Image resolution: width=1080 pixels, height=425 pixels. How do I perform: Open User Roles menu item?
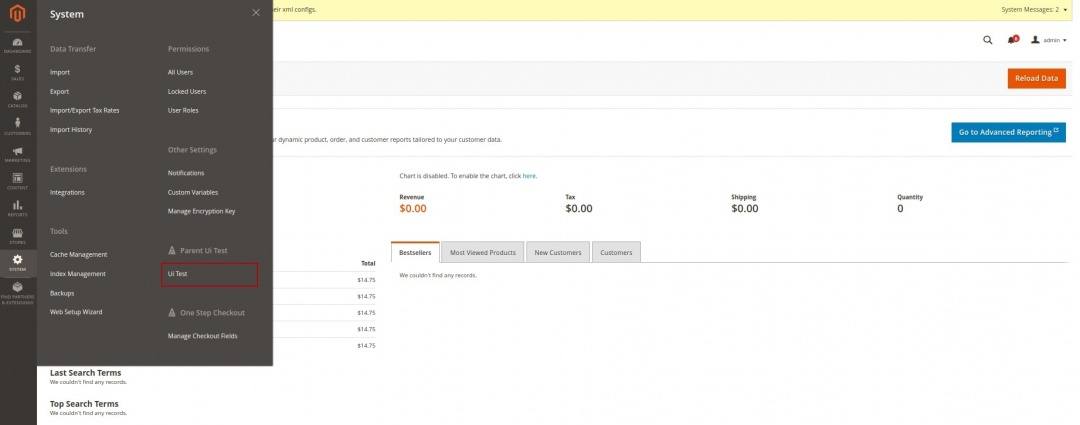(x=183, y=110)
